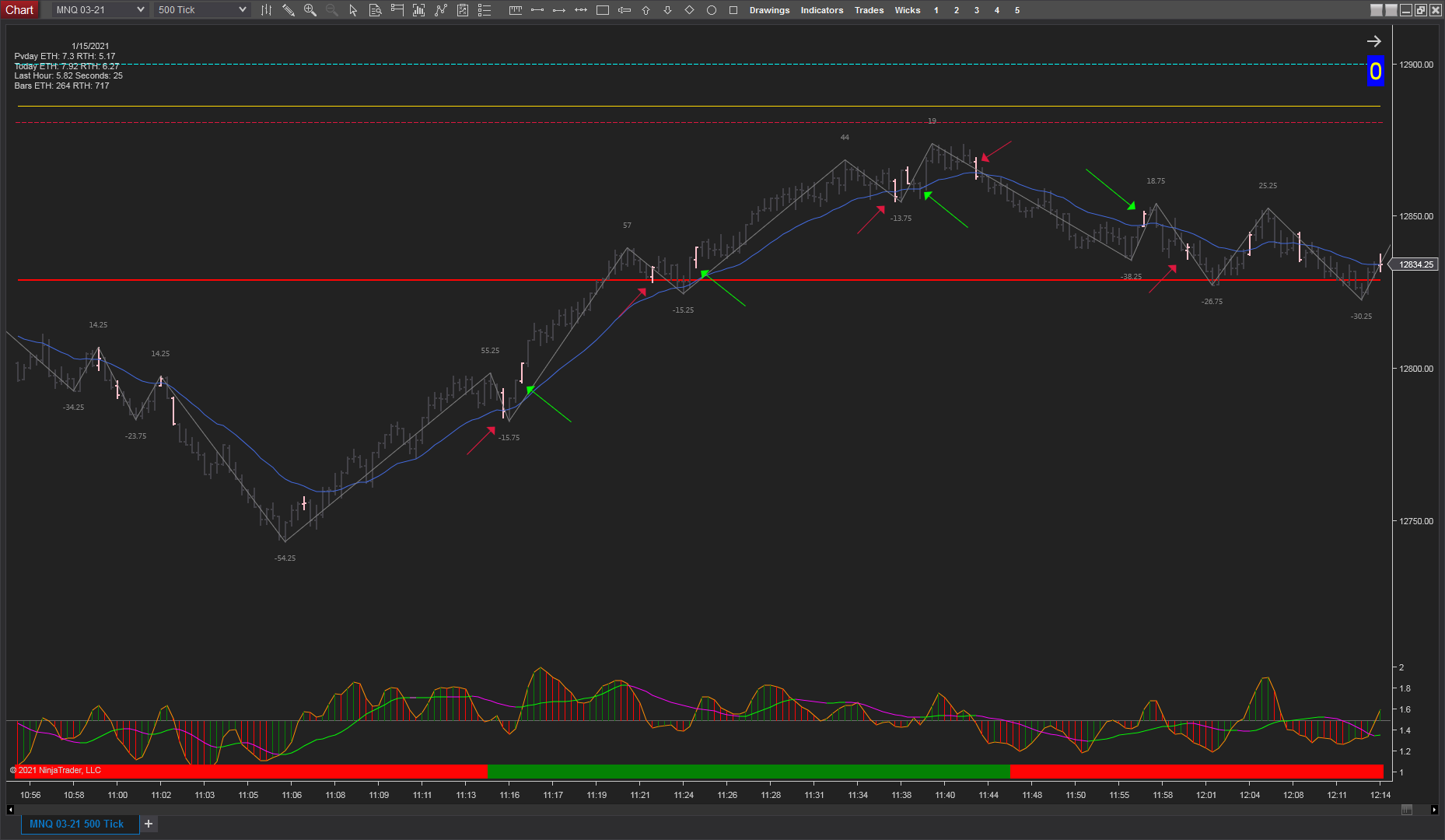Click the 55.25 swing label
This screenshot has height=840, width=1445.
[x=490, y=351]
